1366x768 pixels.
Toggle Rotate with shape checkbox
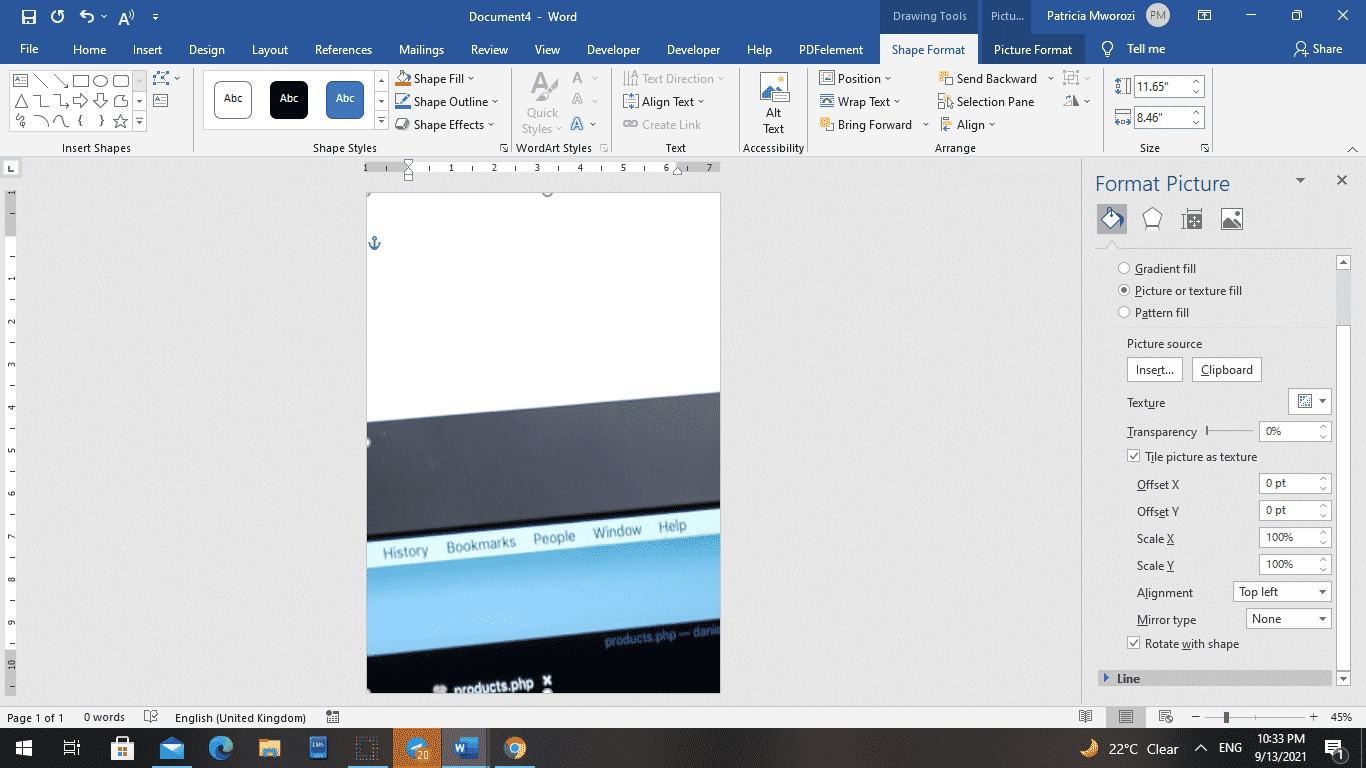(x=1134, y=643)
